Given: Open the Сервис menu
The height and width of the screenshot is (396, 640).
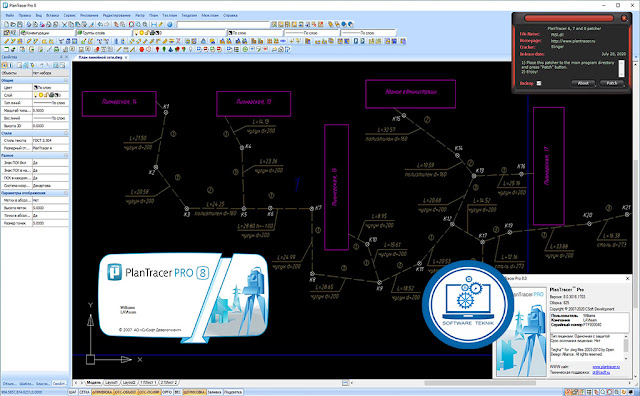Looking at the screenshot, I should (x=69, y=15).
